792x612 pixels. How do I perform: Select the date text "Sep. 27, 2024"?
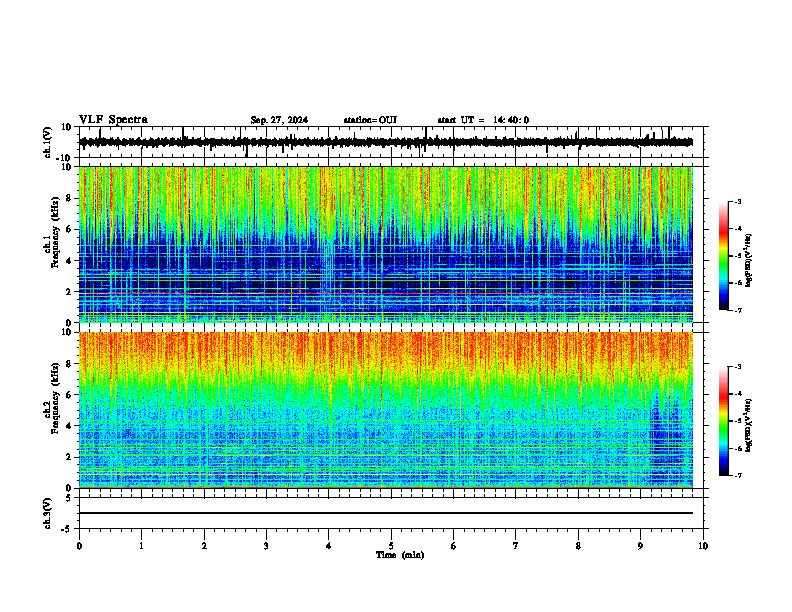[279, 120]
